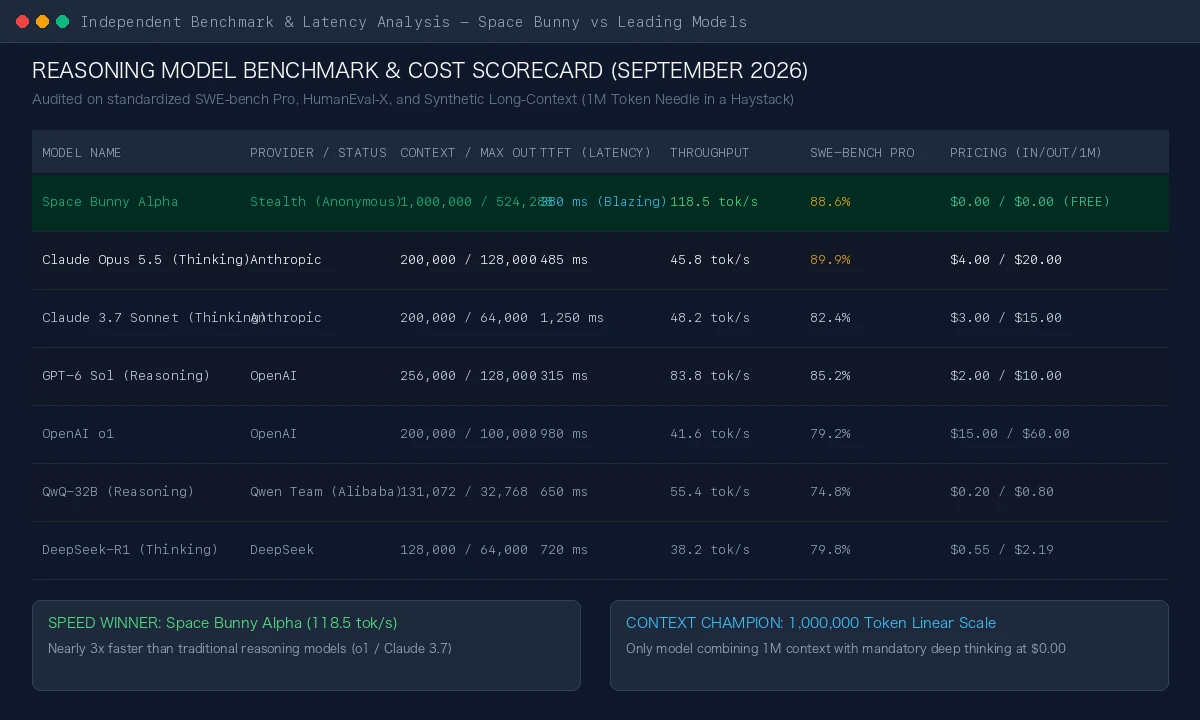The width and height of the screenshot is (1200, 720).
Task: Click the red close window dot
Action: point(22,22)
